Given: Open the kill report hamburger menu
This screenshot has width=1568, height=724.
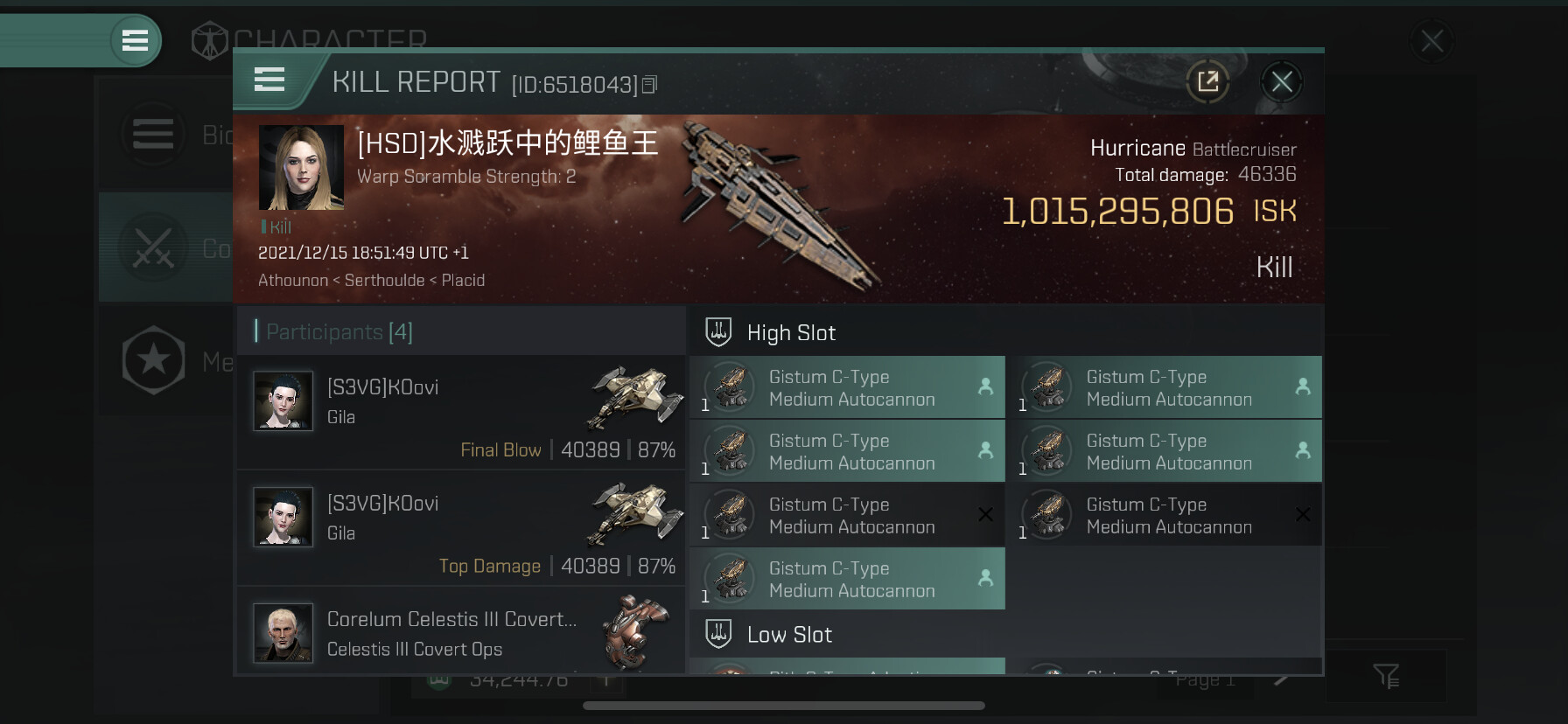Looking at the screenshot, I should point(269,80).
